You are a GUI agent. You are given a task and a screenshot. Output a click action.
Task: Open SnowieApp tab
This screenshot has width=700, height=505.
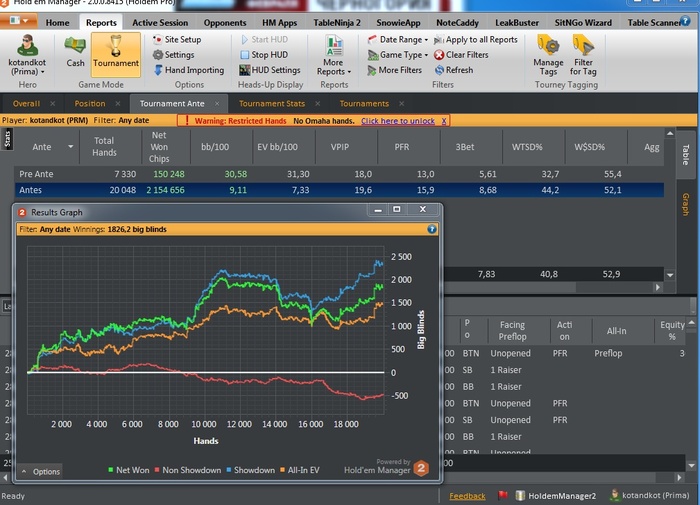[398, 23]
